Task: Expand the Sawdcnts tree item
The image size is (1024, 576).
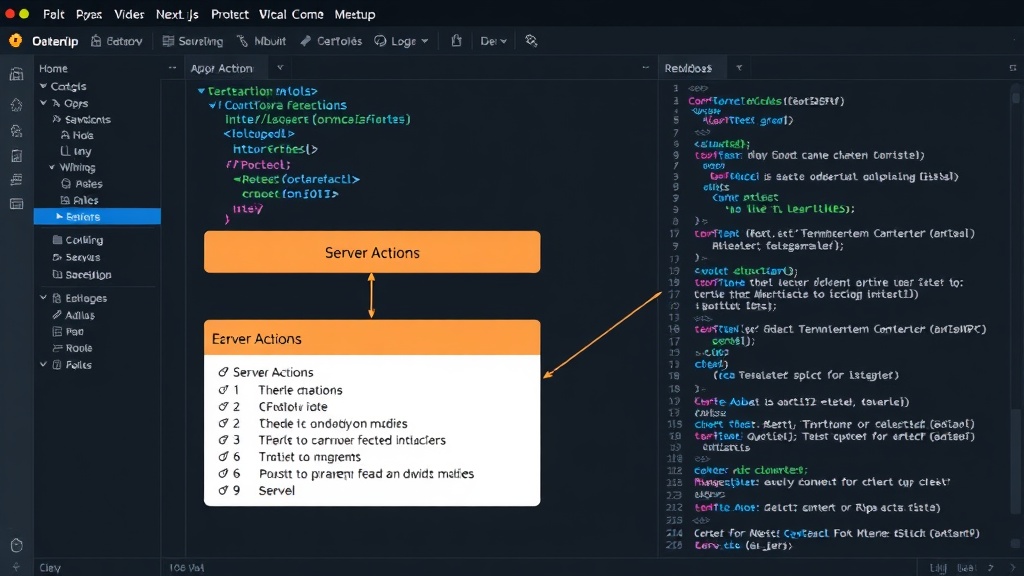Action: click(82, 120)
